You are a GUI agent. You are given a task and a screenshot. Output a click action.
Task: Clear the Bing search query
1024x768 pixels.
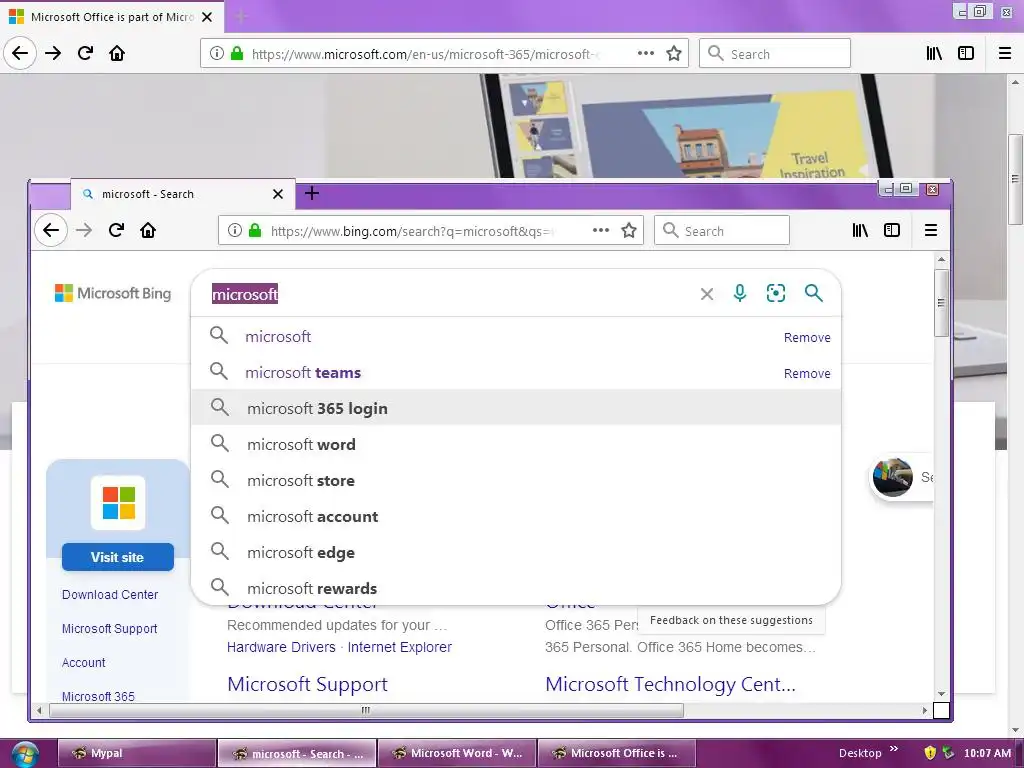[x=707, y=294]
